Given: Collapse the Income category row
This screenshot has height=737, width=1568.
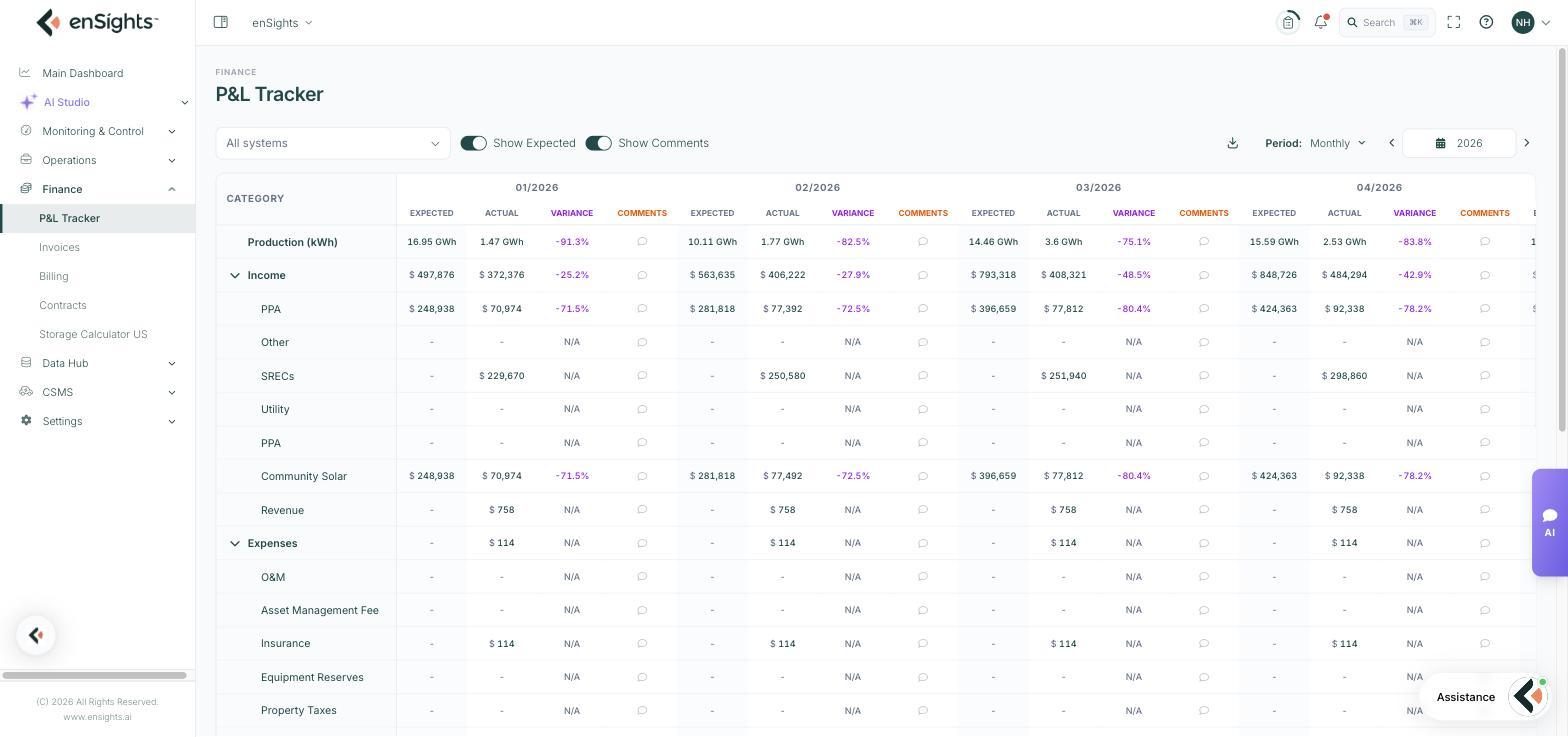Looking at the screenshot, I should click(235, 275).
